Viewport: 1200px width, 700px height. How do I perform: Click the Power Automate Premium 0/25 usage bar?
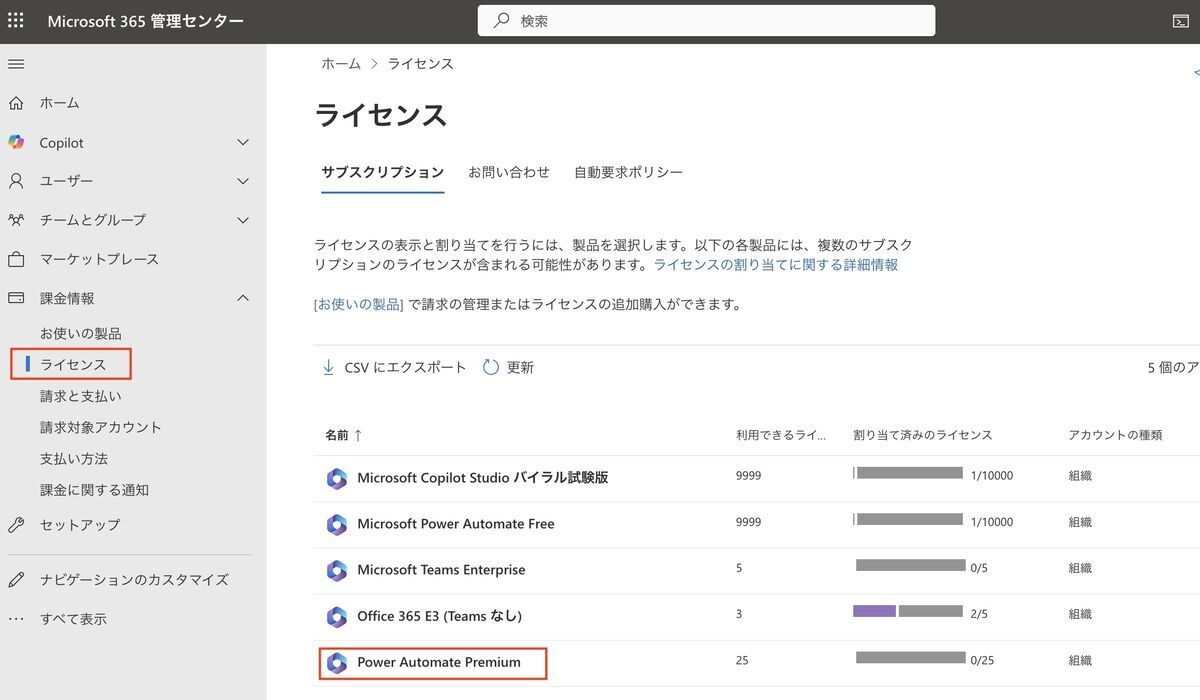tap(910, 658)
